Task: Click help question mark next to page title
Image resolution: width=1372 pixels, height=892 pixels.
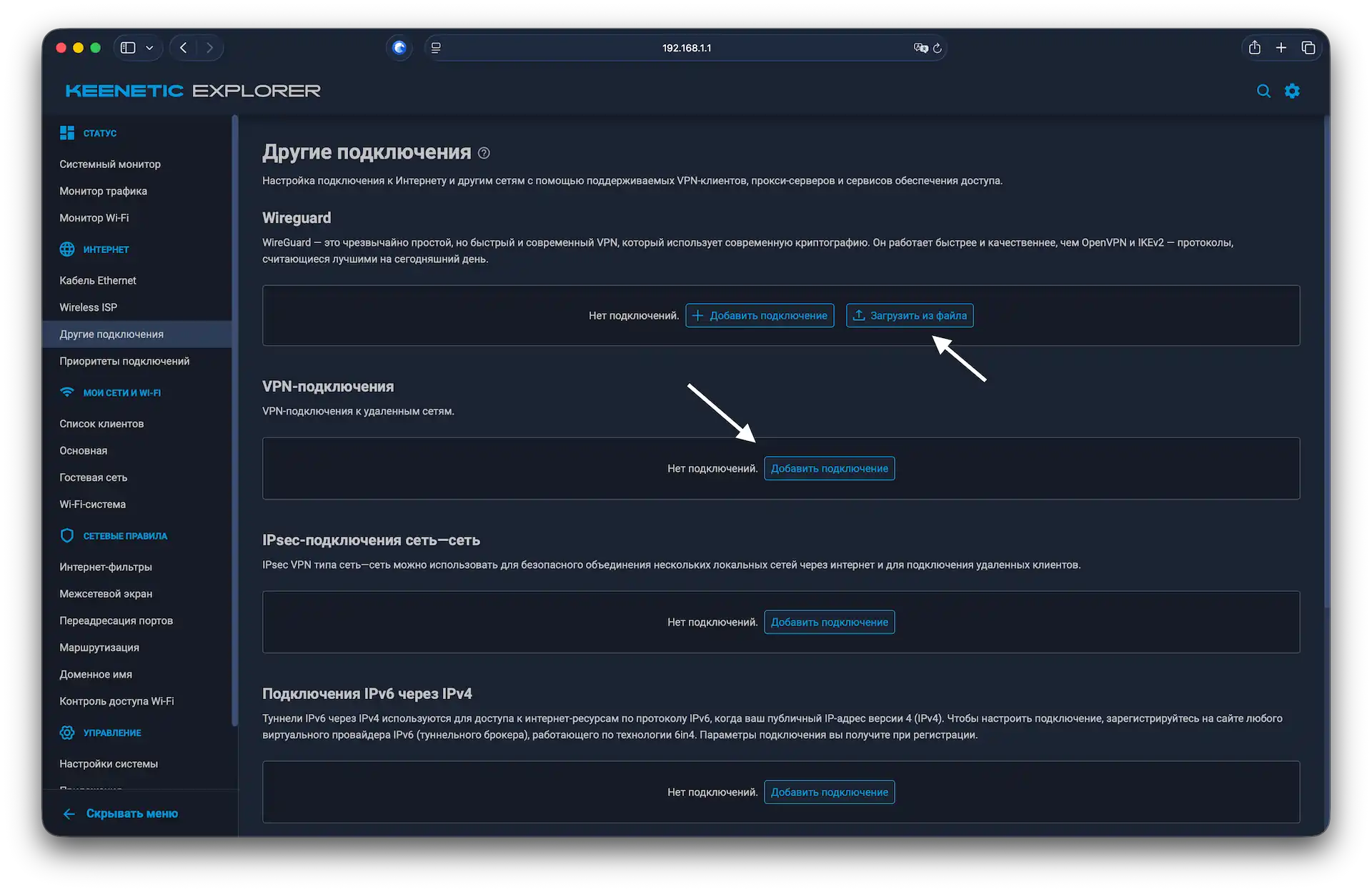Action: point(484,153)
